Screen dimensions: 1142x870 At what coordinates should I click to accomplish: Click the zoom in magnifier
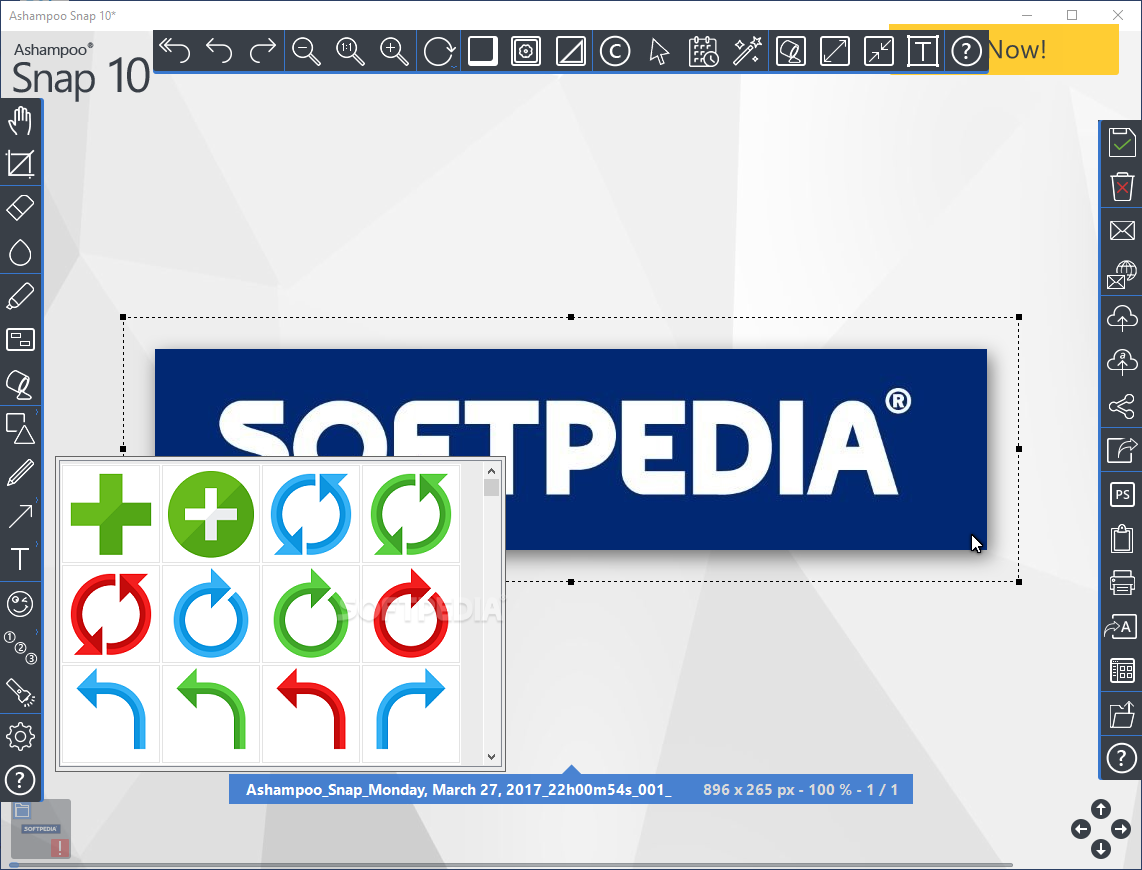pos(394,51)
